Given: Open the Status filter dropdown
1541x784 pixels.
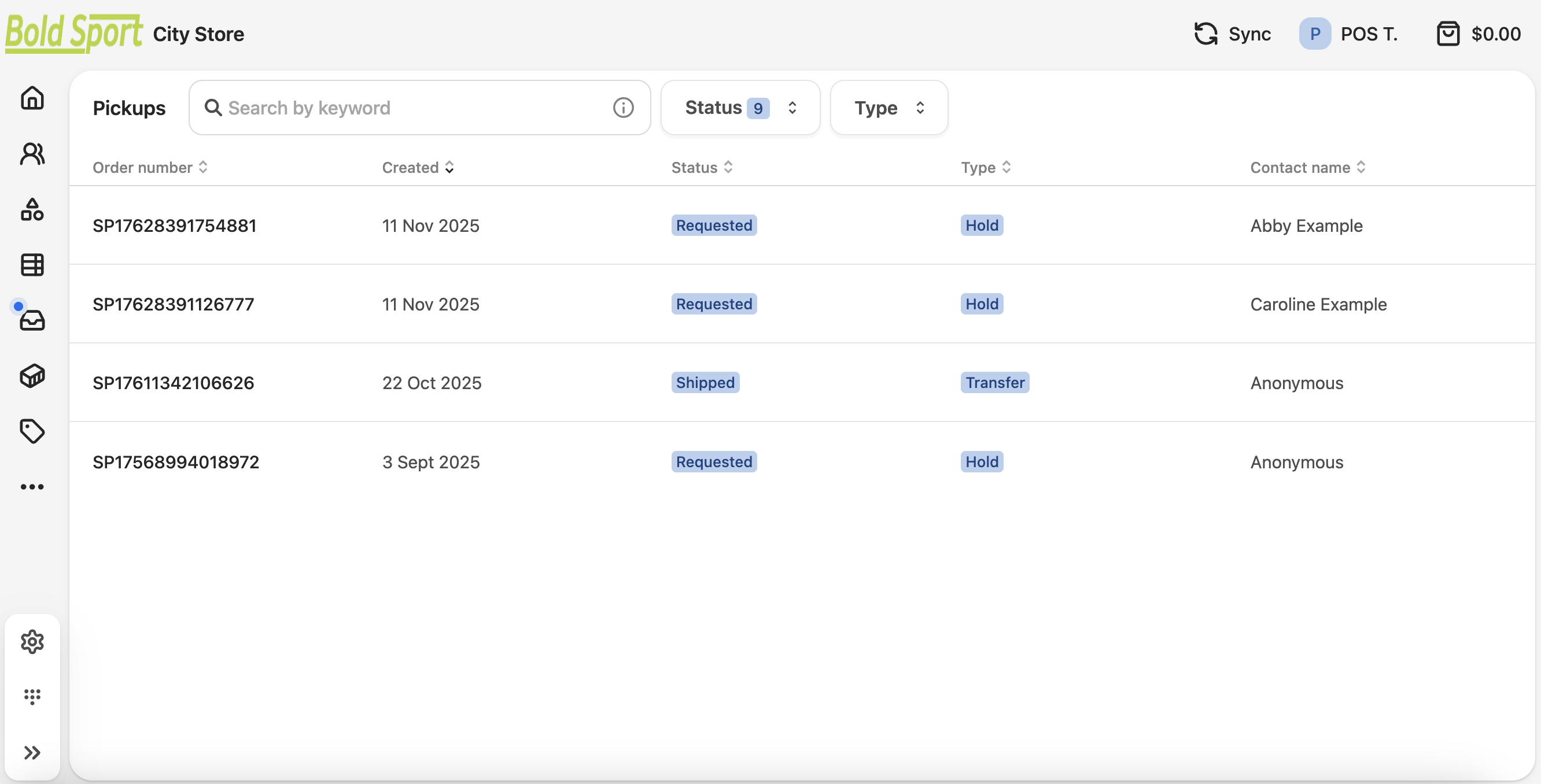Looking at the screenshot, I should point(740,108).
